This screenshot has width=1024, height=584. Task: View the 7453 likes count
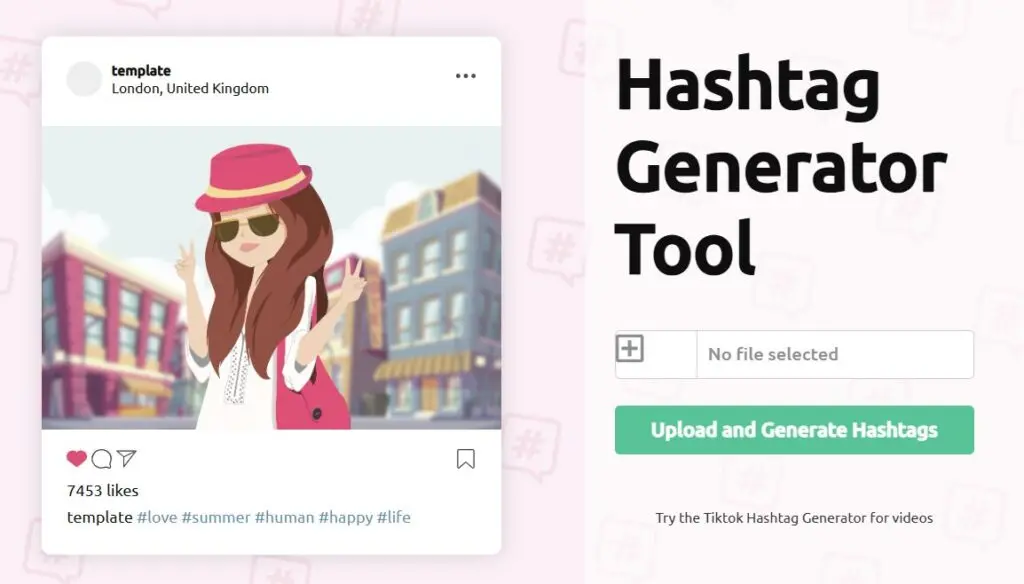102,491
